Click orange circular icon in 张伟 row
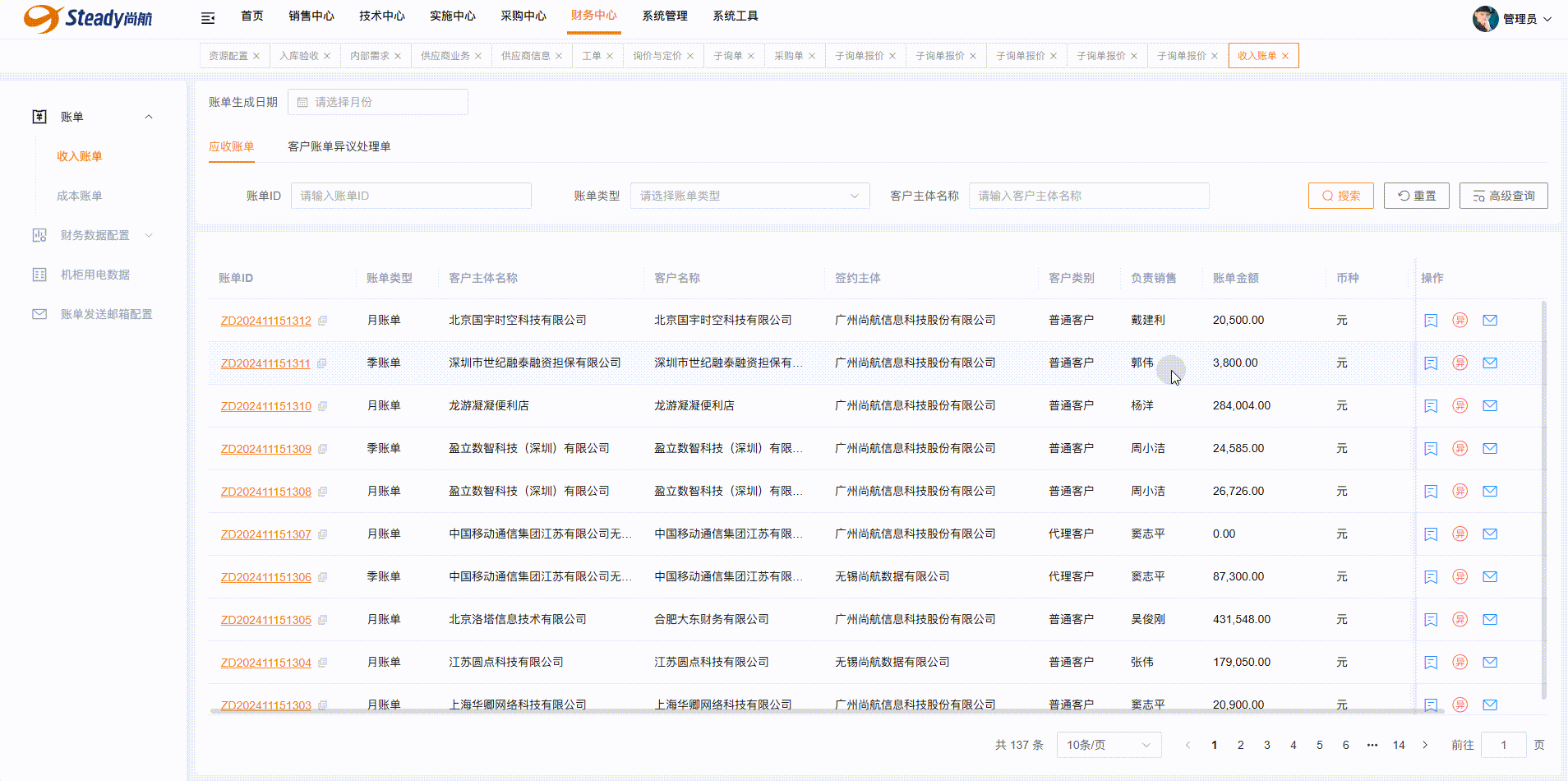 pyautogui.click(x=1460, y=663)
